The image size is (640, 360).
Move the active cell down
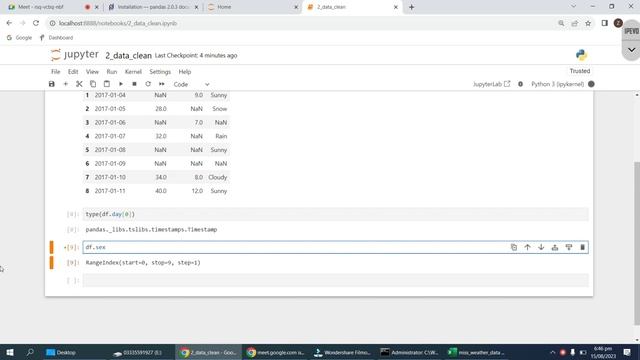coord(541,247)
